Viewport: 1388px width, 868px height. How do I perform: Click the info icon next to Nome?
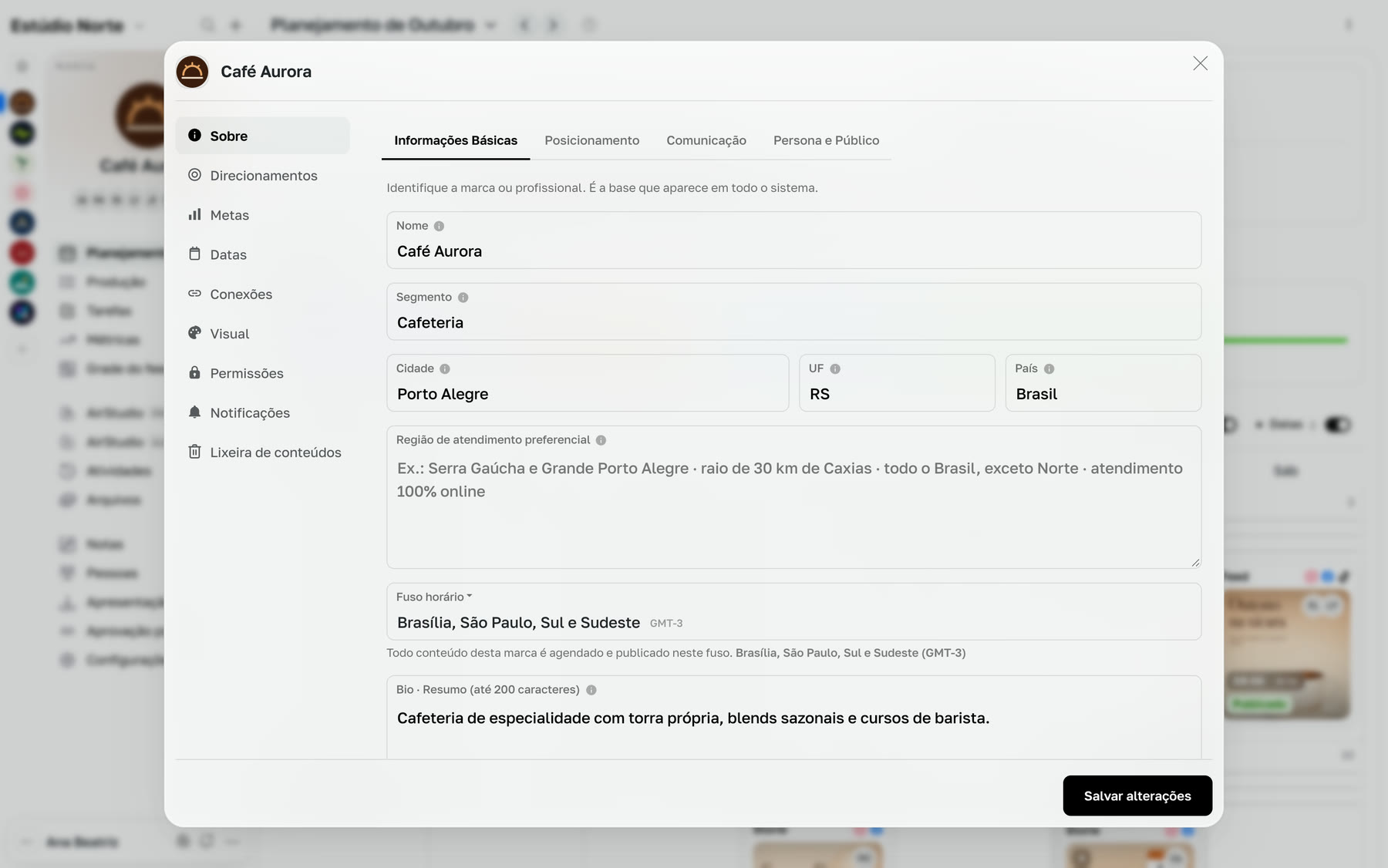pos(439,226)
